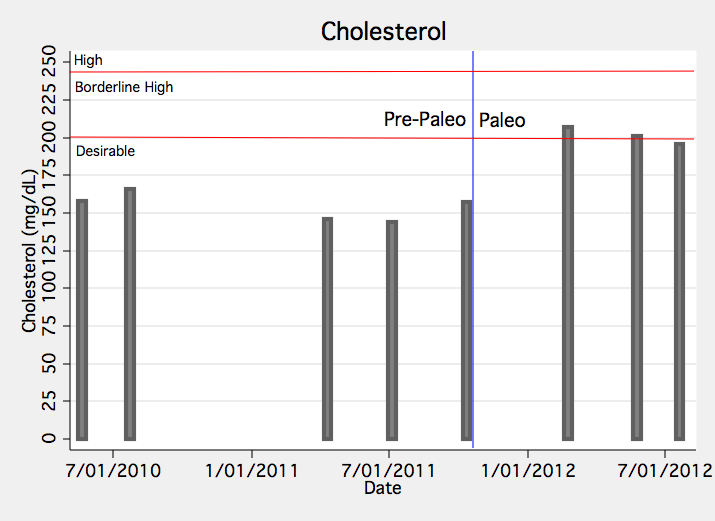Select the "Desirable" range label

click(105, 151)
